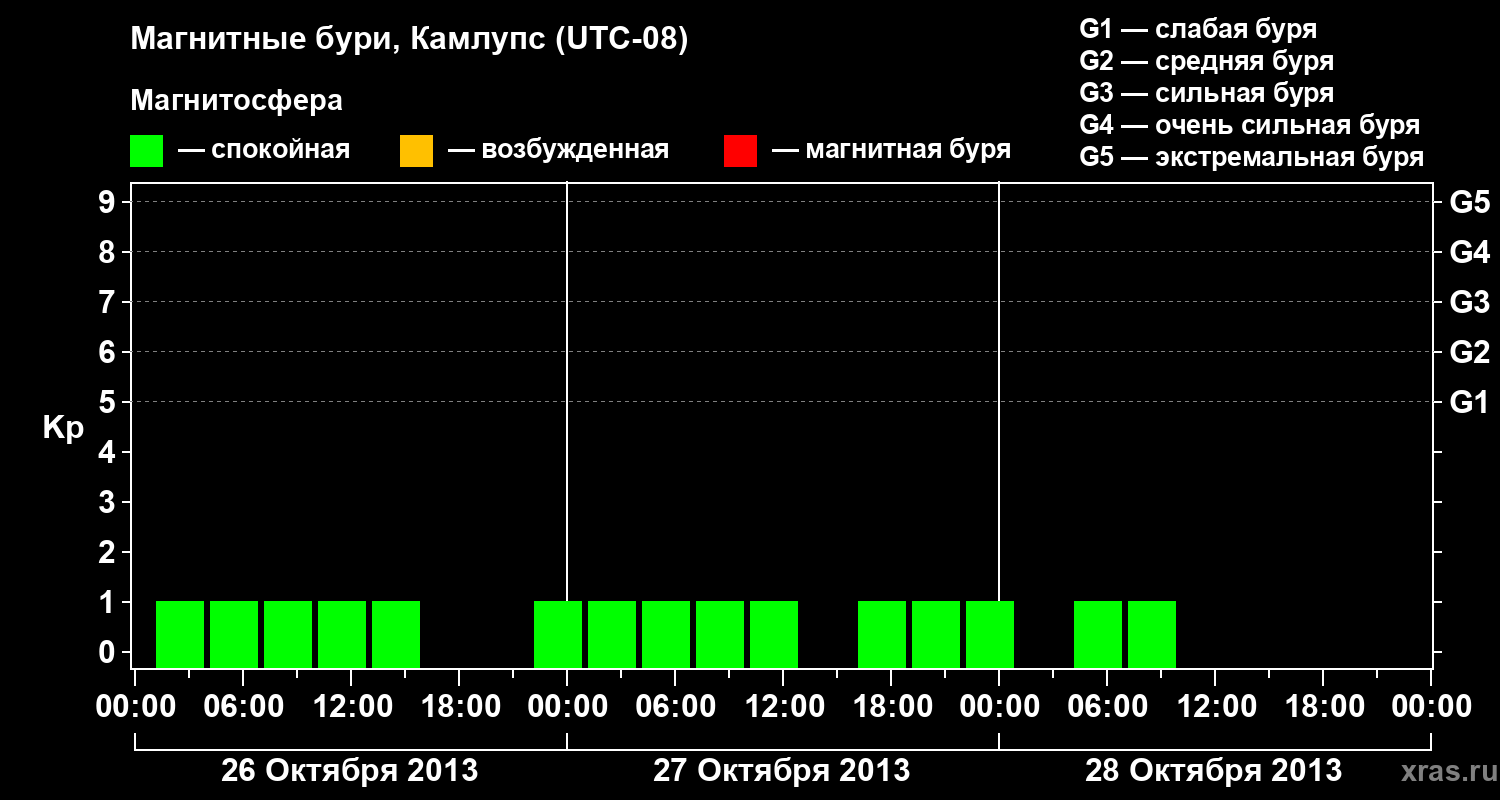This screenshot has height=800, width=1500.
Task: Click the '— спокойная' legend label
Action: [x=264, y=150]
